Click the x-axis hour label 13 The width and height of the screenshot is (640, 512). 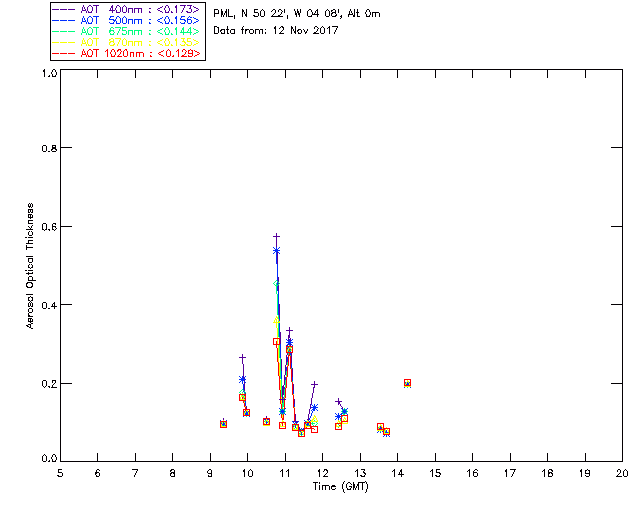click(360, 473)
